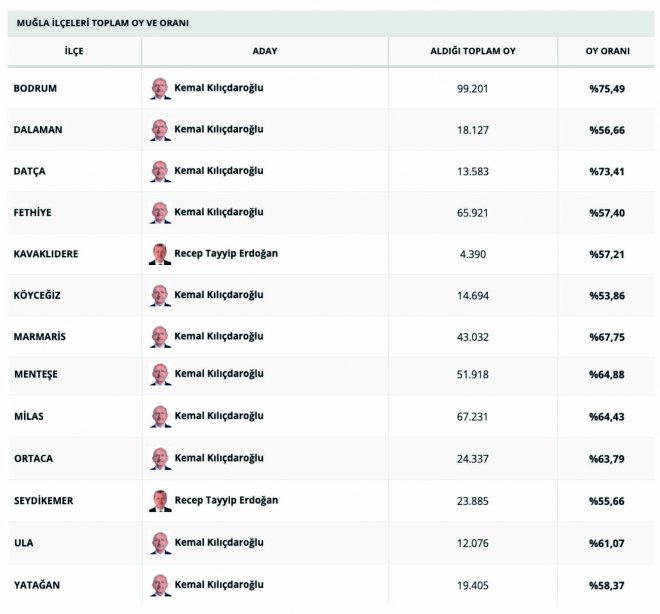Click the MENTEŞE district name
The image size is (660, 614).
click(x=36, y=374)
